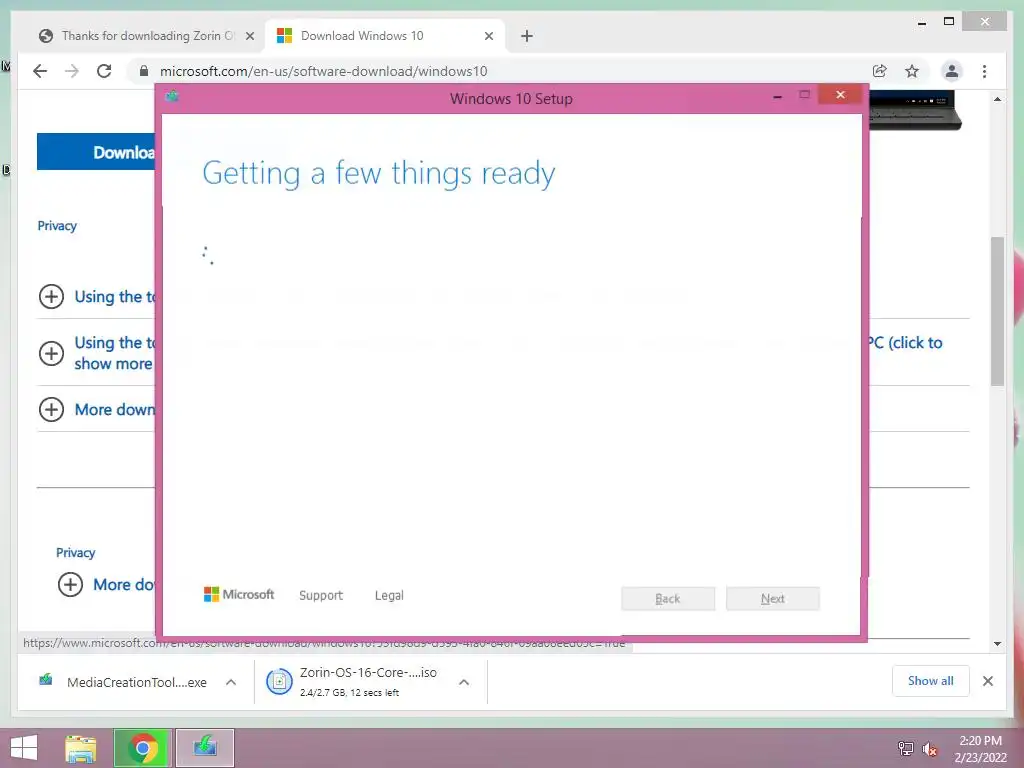
Task: Open the upper Privacy link
Action: (57, 226)
